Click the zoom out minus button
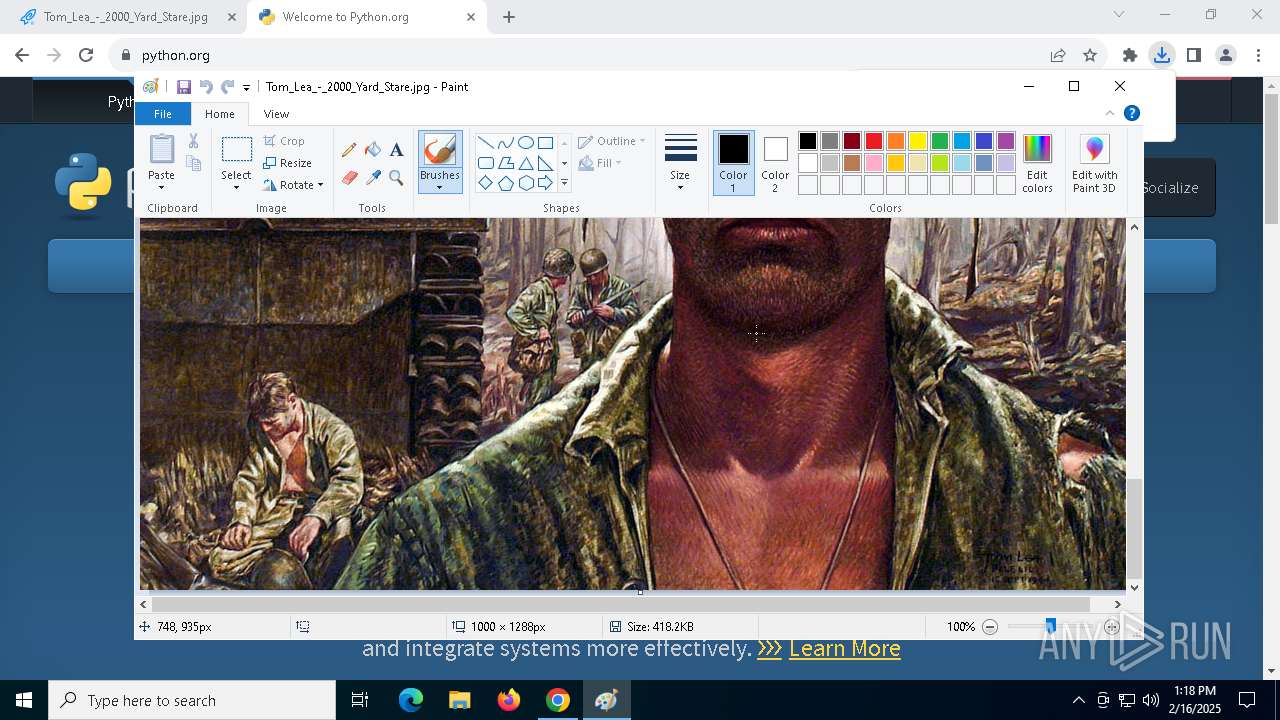The image size is (1280, 720). tap(990, 627)
